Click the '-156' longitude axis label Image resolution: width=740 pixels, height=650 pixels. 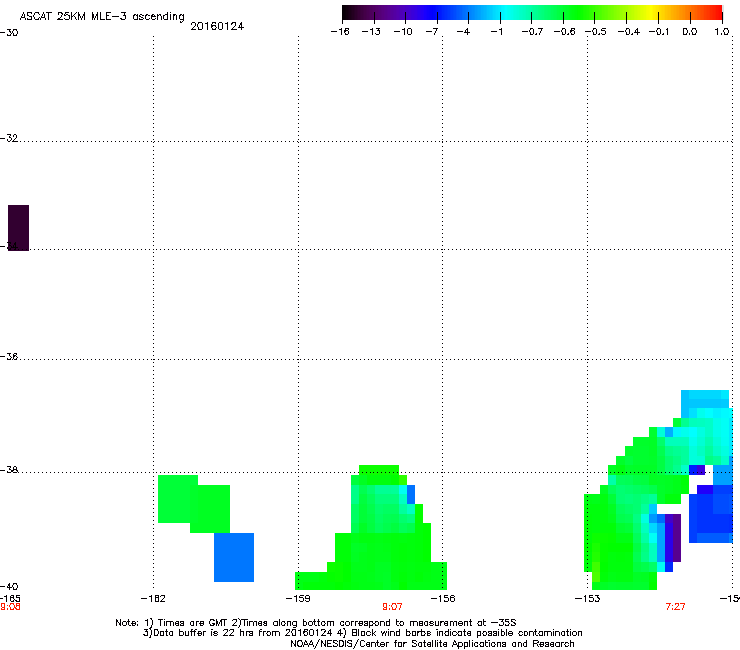(x=443, y=599)
